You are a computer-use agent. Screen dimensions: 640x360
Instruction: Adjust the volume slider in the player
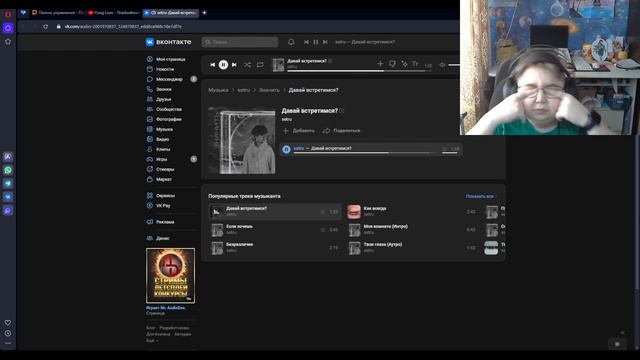pos(454,65)
